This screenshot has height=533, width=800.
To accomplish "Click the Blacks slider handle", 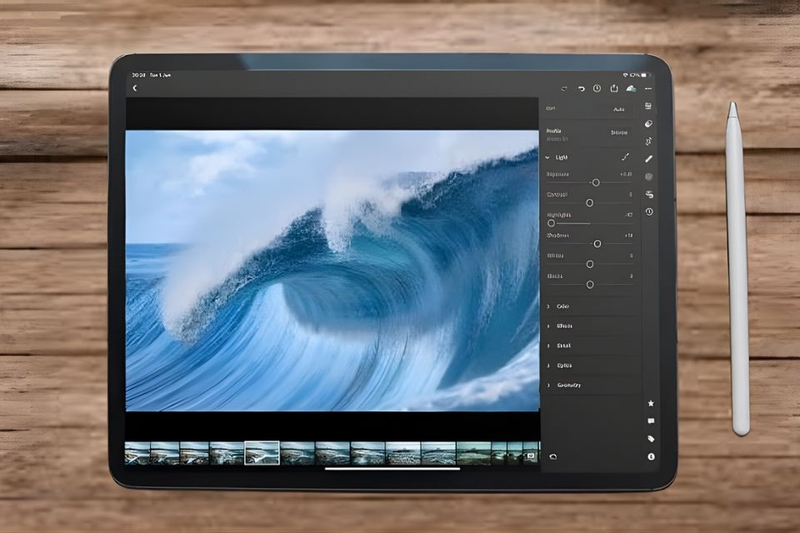I will click(x=590, y=285).
